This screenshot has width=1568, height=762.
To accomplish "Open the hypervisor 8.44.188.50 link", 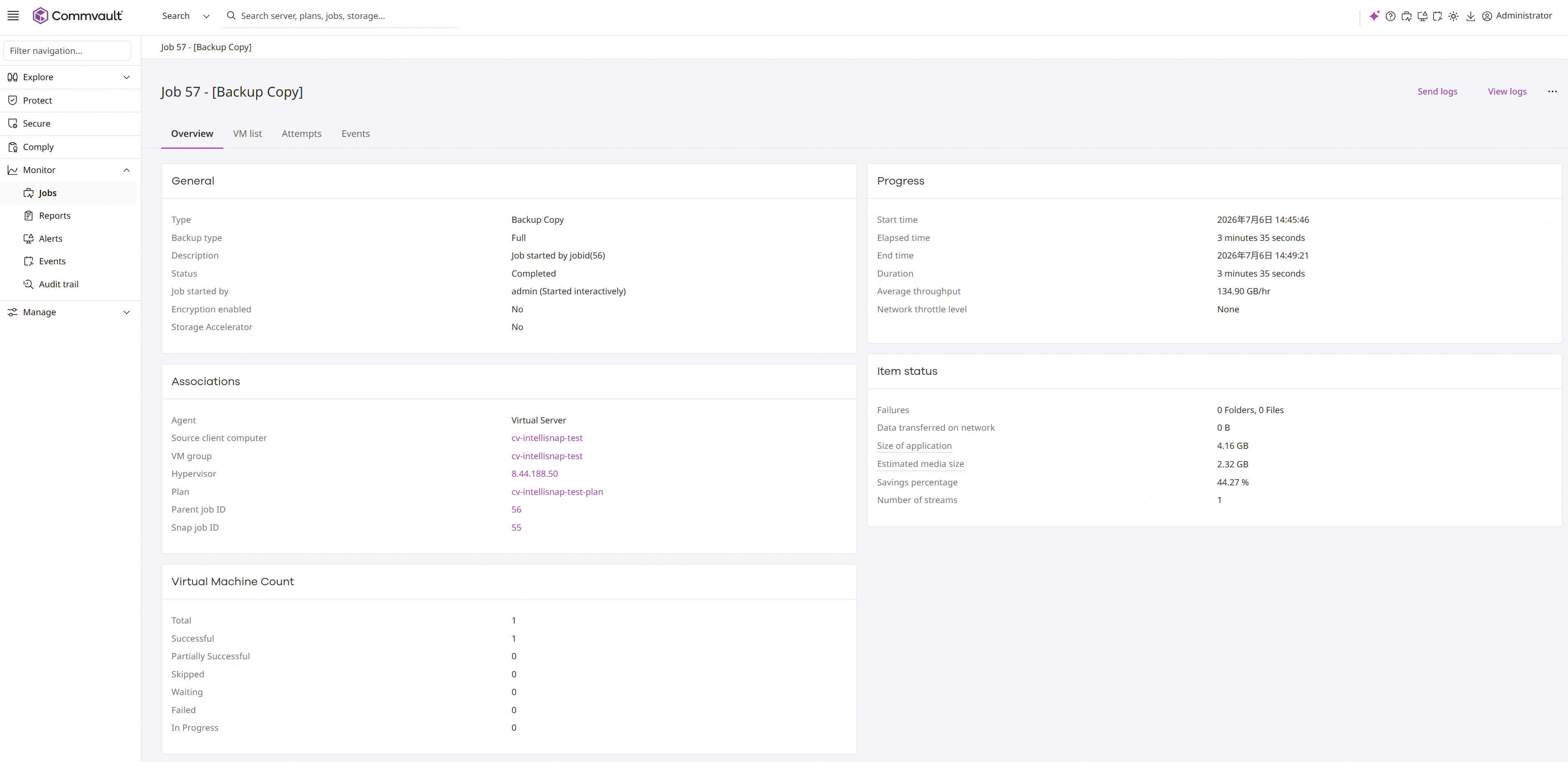I will pyautogui.click(x=535, y=474).
